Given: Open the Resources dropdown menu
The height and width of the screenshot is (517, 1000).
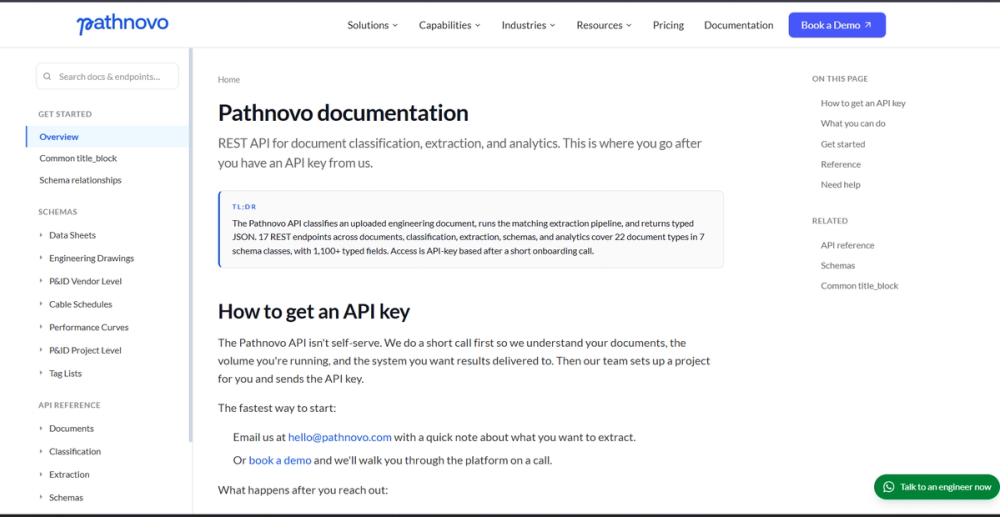Looking at the screenshot, I should coord(604,25).
